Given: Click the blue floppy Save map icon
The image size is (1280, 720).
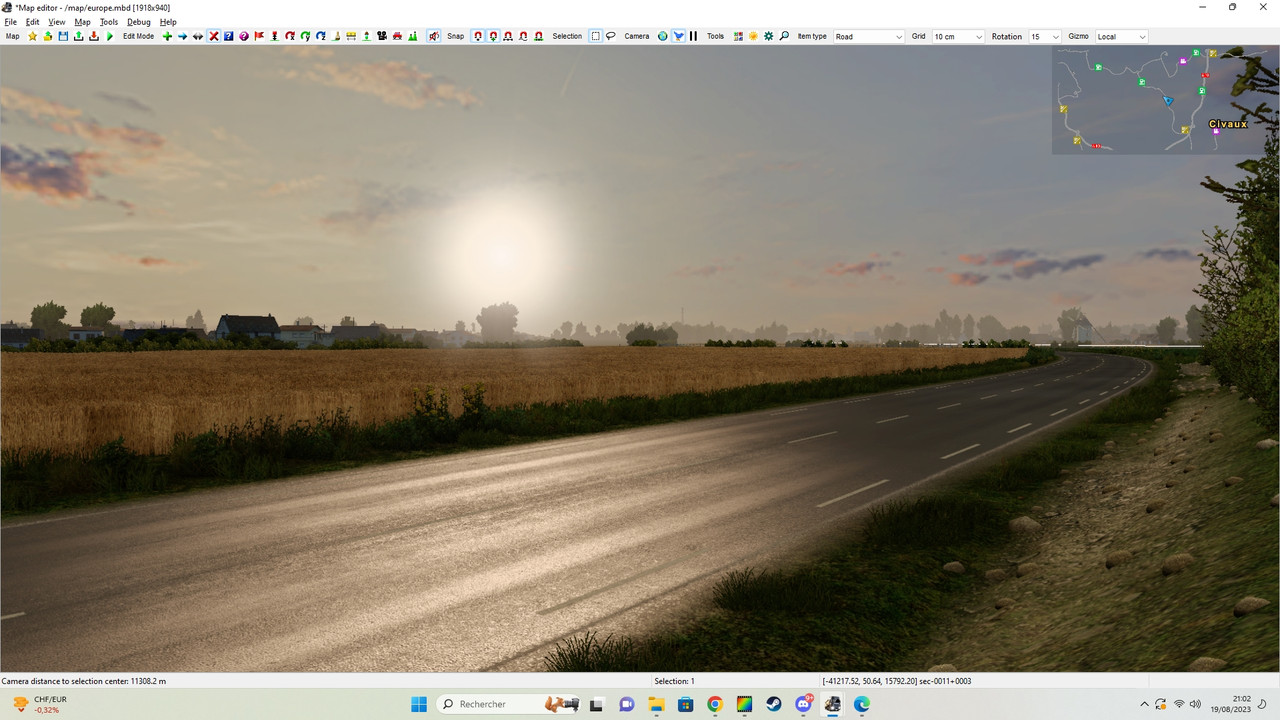Looking at the screenshot, I should 63,36.
